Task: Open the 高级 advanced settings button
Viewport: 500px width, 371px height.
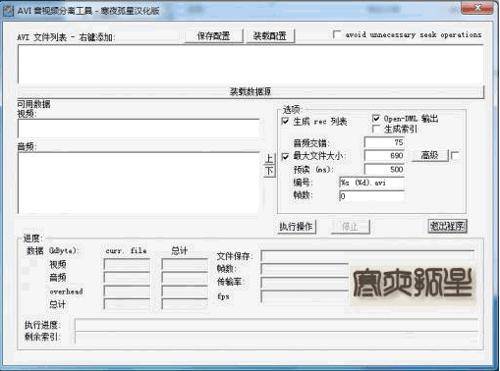Action: (430, 155)
